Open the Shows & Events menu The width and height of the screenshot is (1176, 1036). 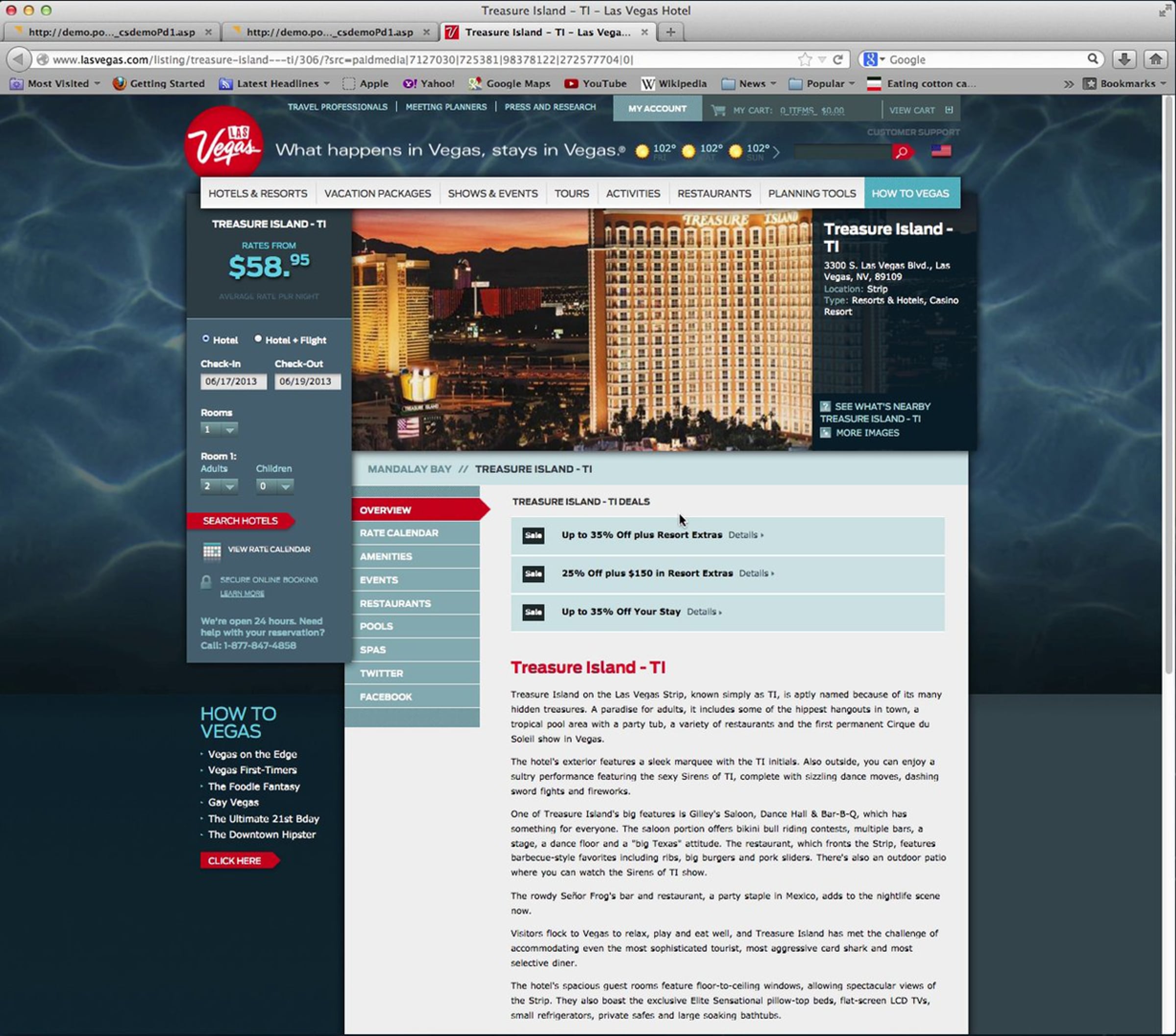(x=492, y=194)
